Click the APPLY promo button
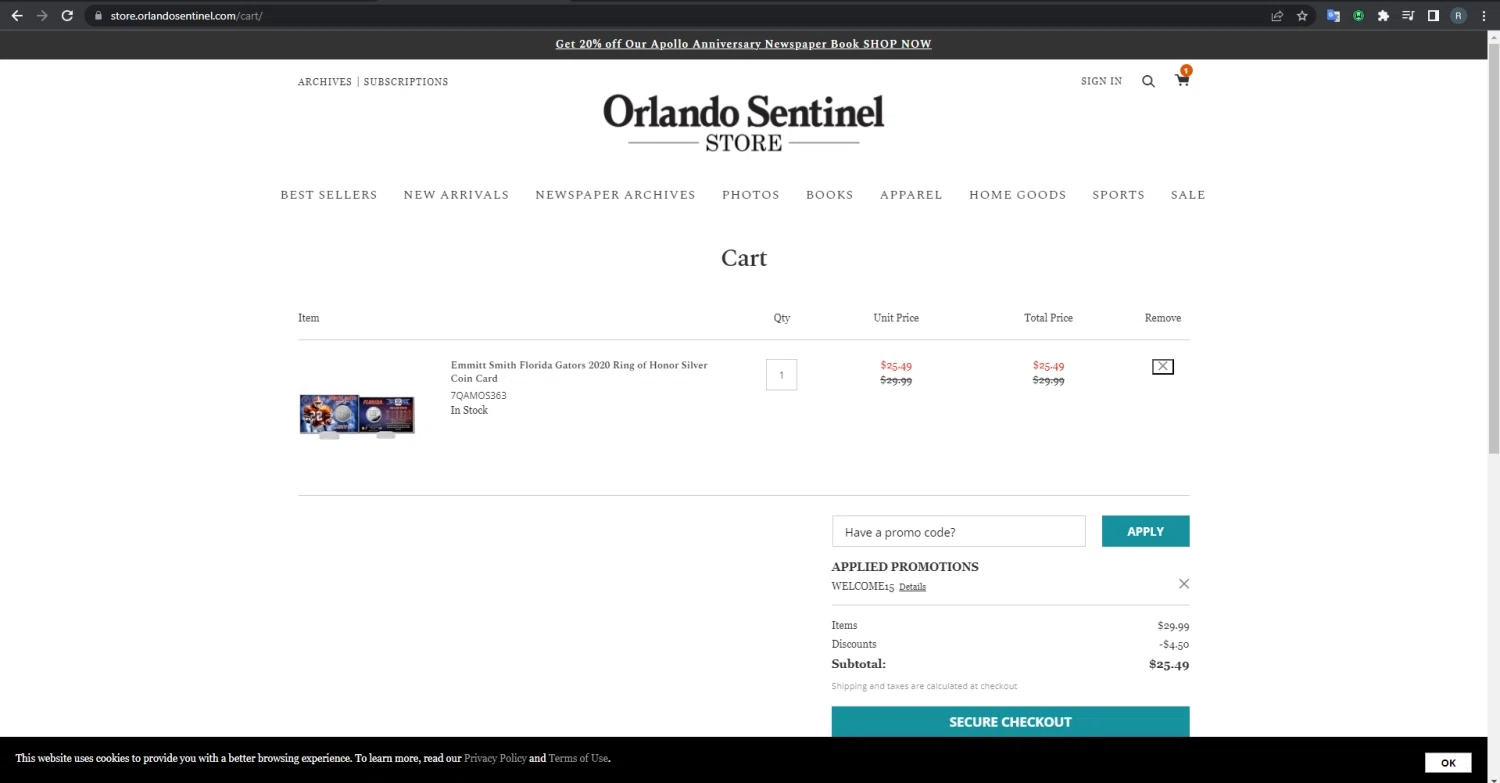The image size is (1500, 783). [x=1145, y=532]
